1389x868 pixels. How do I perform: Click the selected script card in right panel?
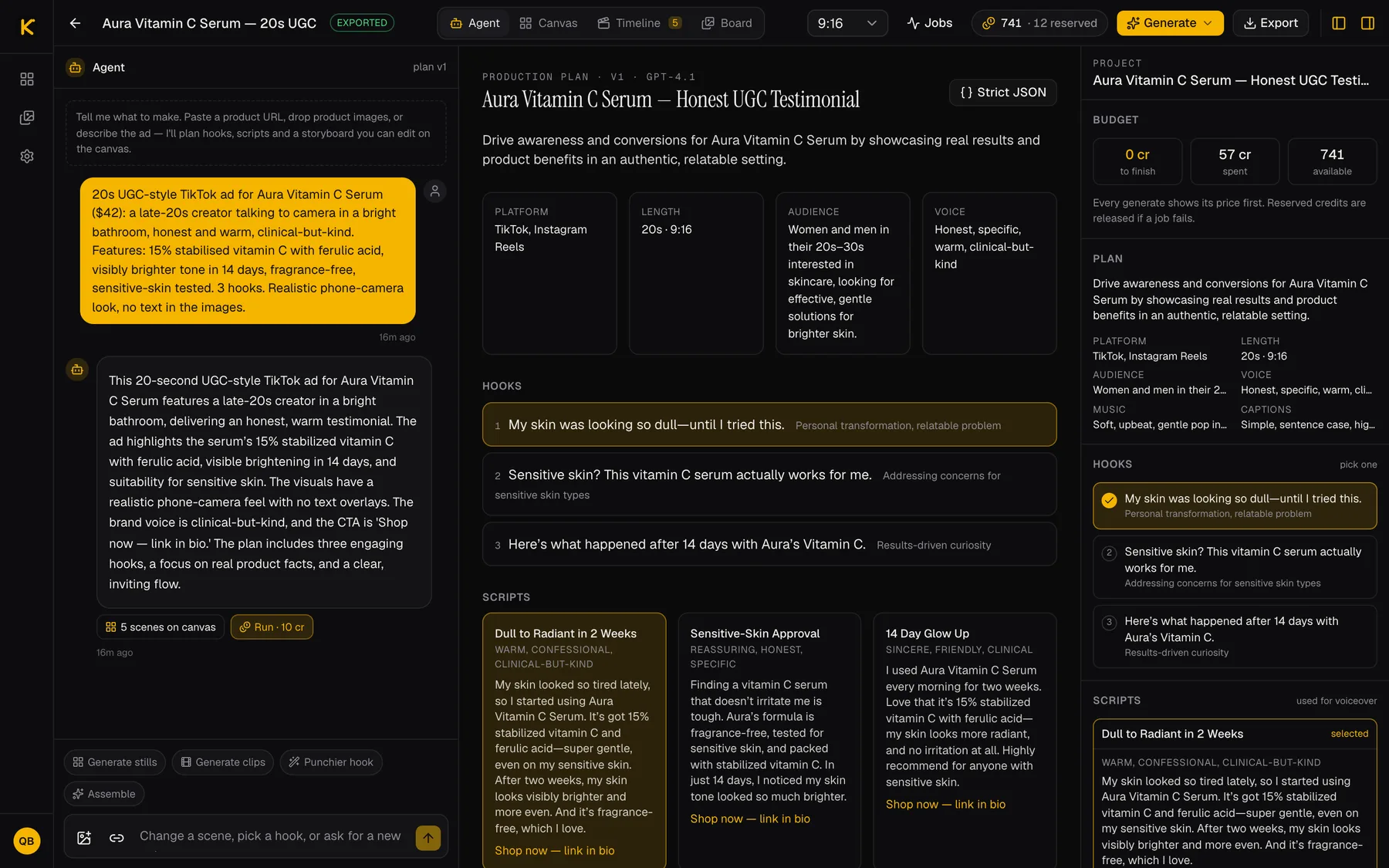[x=1235, y=795]
